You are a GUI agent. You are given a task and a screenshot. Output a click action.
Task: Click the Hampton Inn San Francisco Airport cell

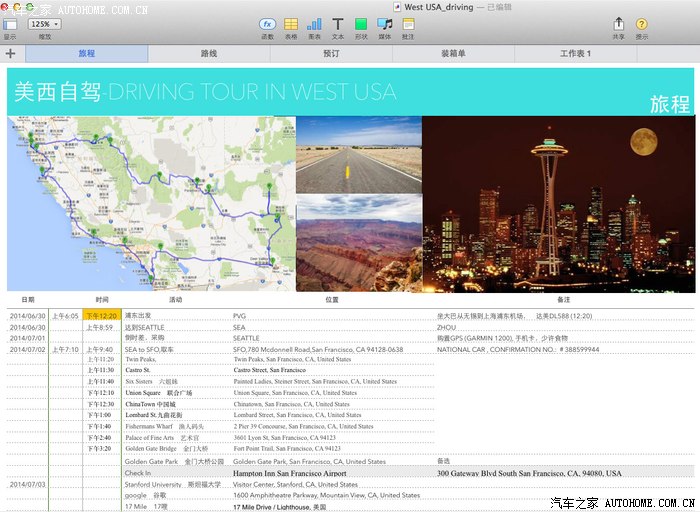click(290, 473)
